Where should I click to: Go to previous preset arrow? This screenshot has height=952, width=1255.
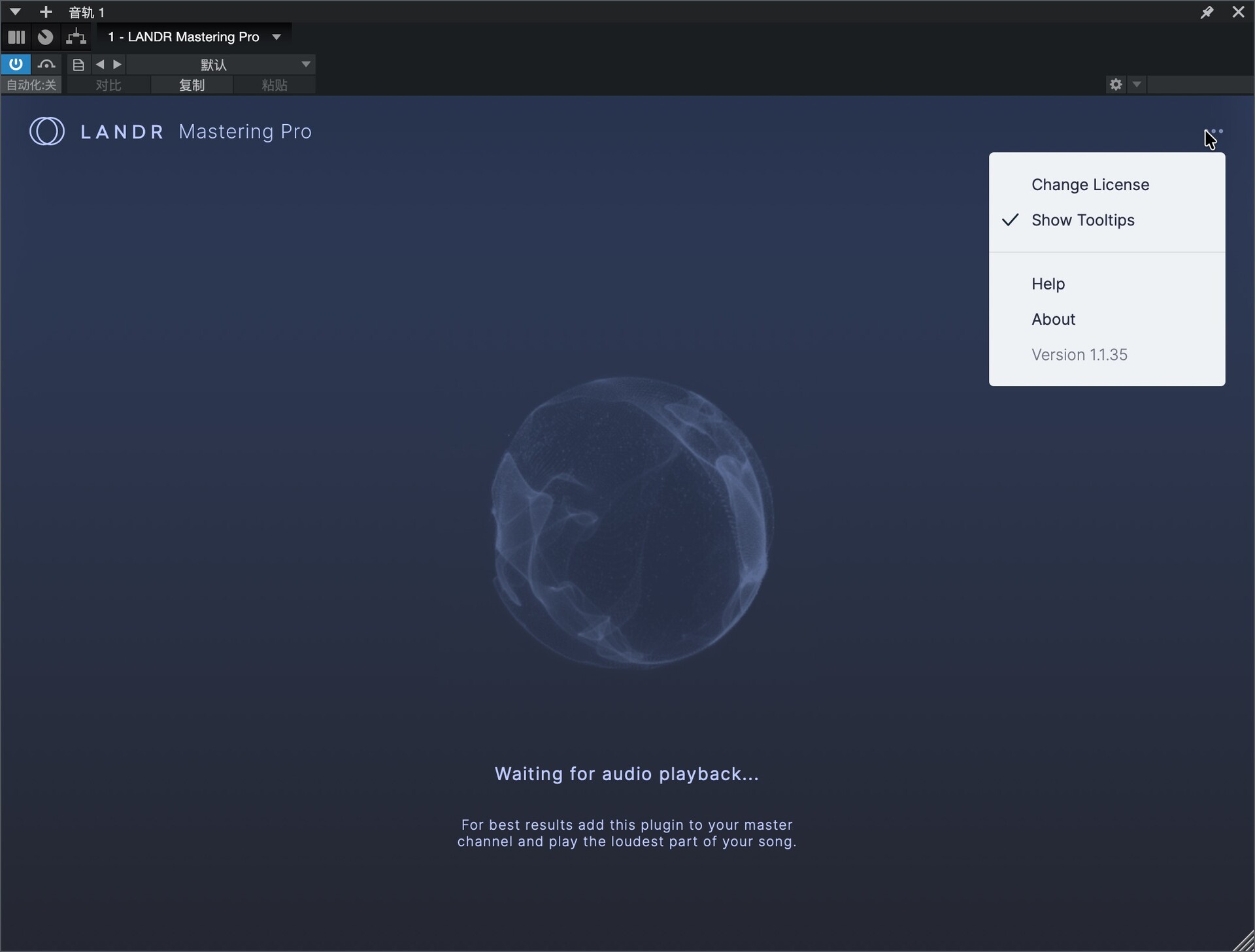pyautogui.click(x=100, y=64)
